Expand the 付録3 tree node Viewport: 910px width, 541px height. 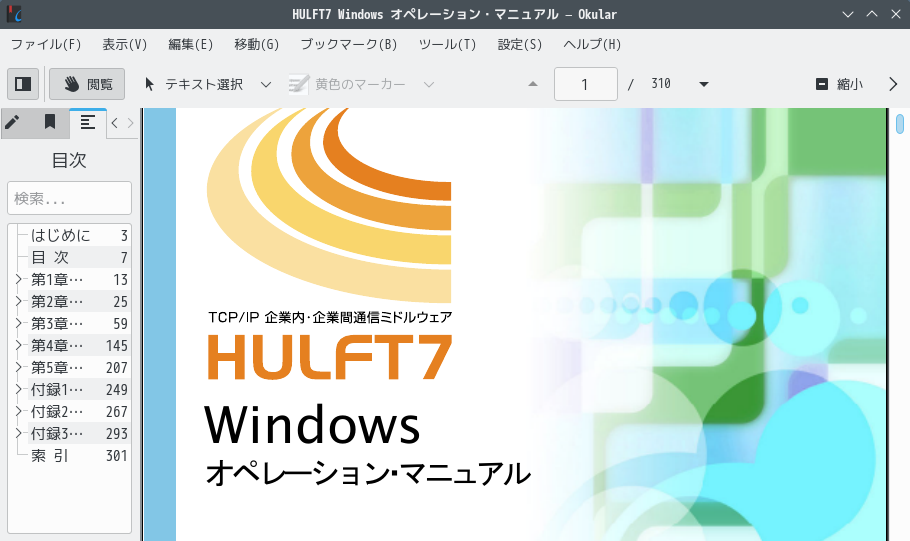[x=19, y=434]
